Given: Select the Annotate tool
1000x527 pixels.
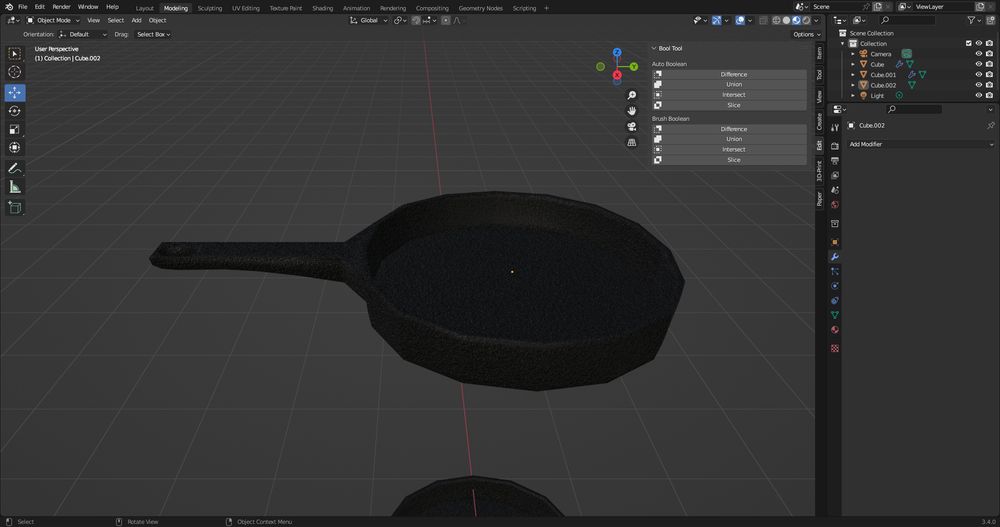Looking at the screenshot, I should (x=15, y=168).
